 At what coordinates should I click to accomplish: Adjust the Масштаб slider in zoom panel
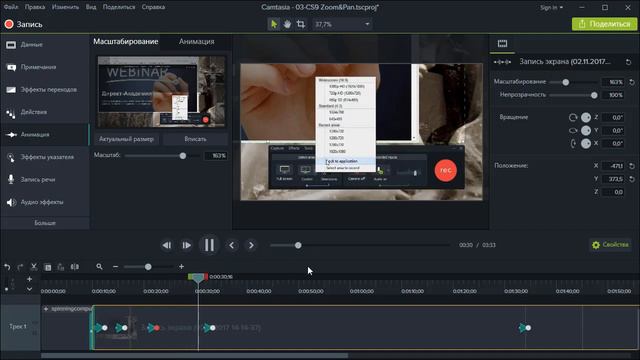pyautogui.click(x=183, y=156)
